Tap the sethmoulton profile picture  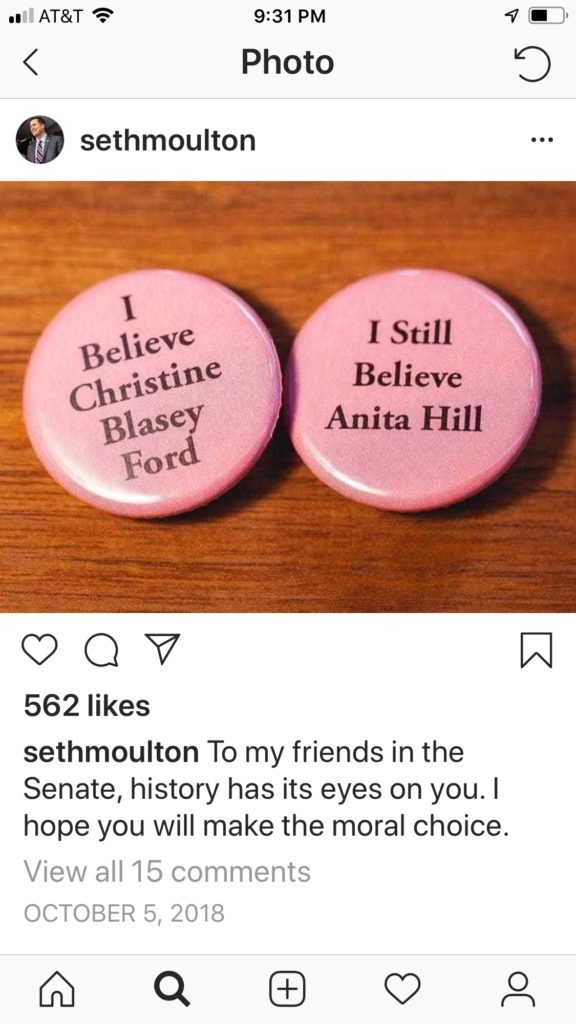[x=40, y=140]
